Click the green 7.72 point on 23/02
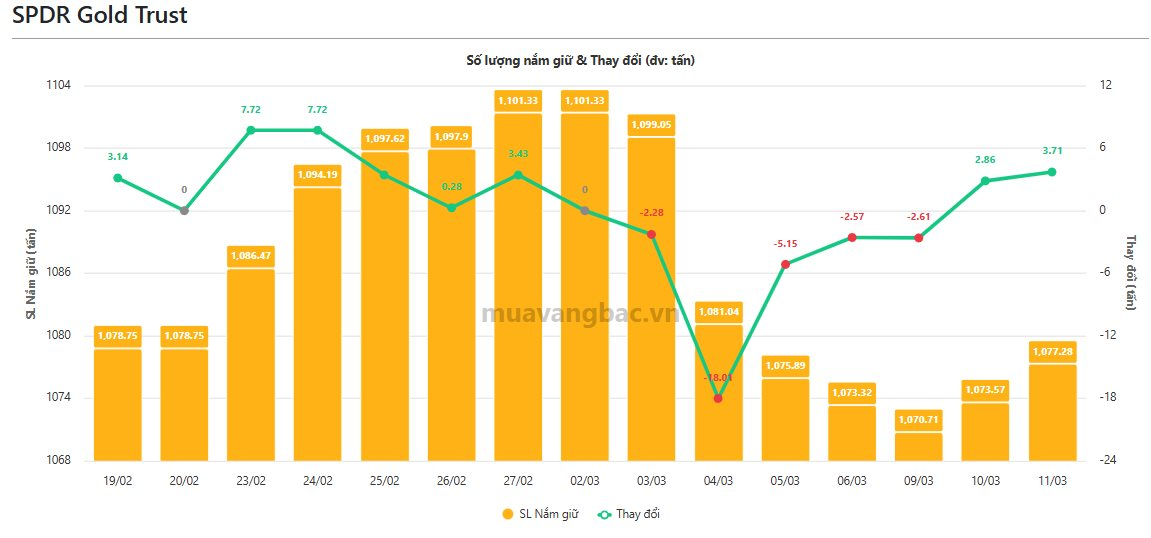This screenshot has width=1151, height=538. point(251,130)
